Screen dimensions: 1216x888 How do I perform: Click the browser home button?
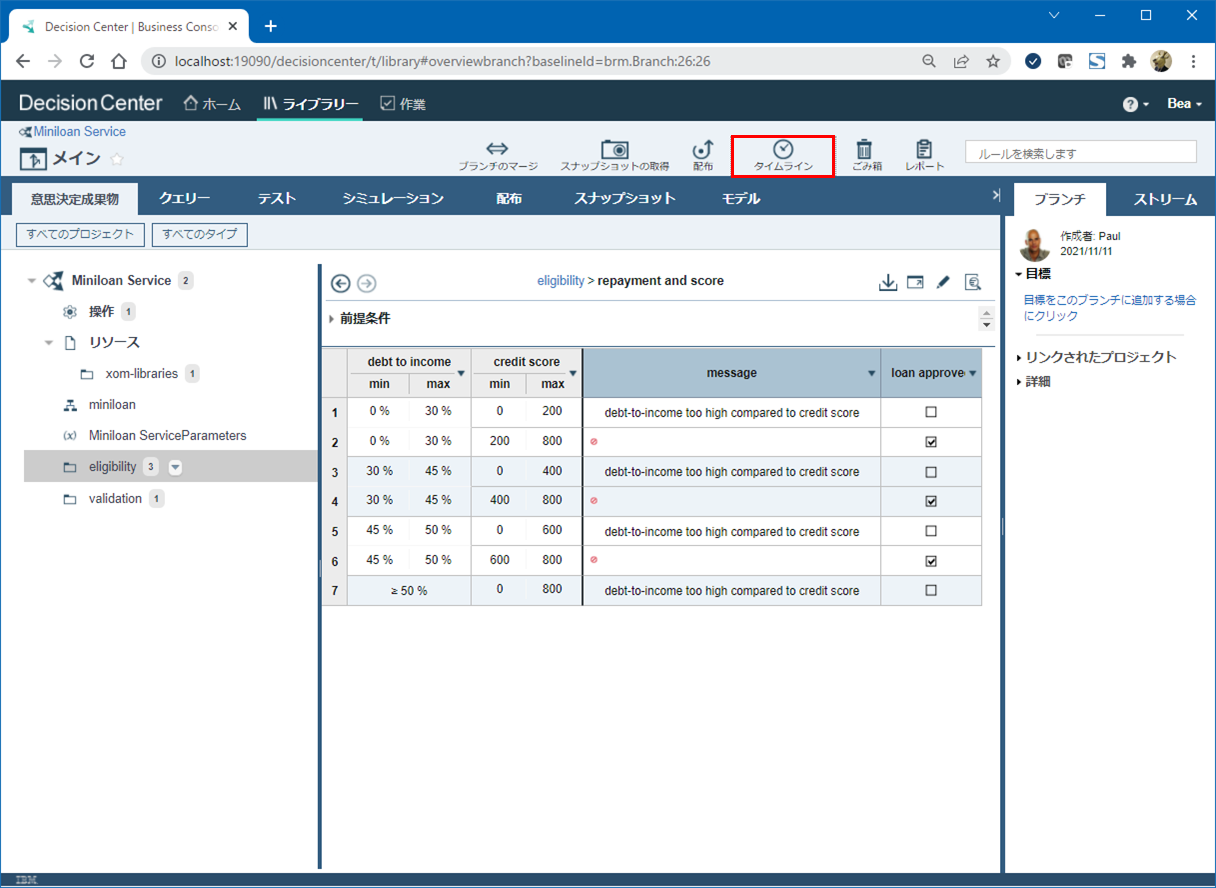pyautogui.click(x=119, y=61)
